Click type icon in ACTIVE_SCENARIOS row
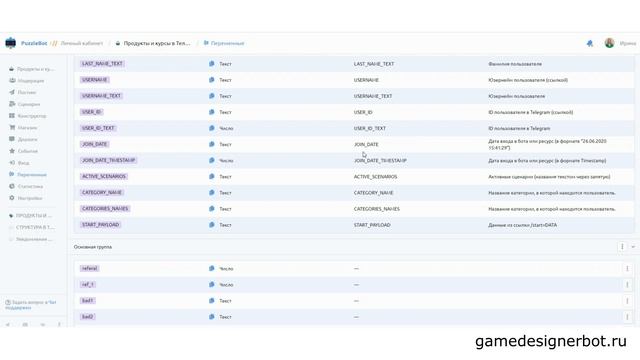The height and width of the screenshot is (360, 640). (x=211, y=176)
